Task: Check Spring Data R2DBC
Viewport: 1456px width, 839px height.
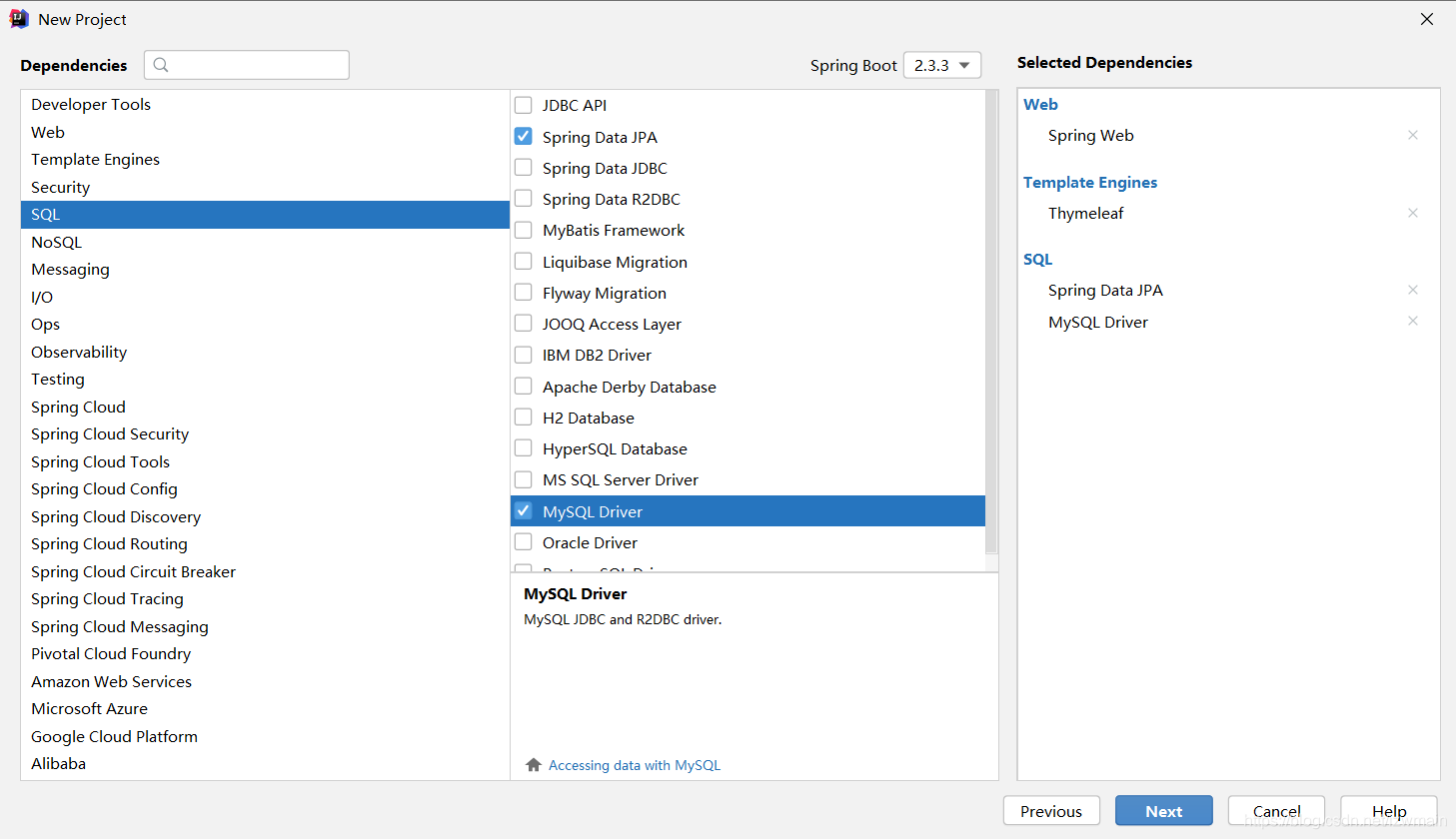Action: (523, 199)
